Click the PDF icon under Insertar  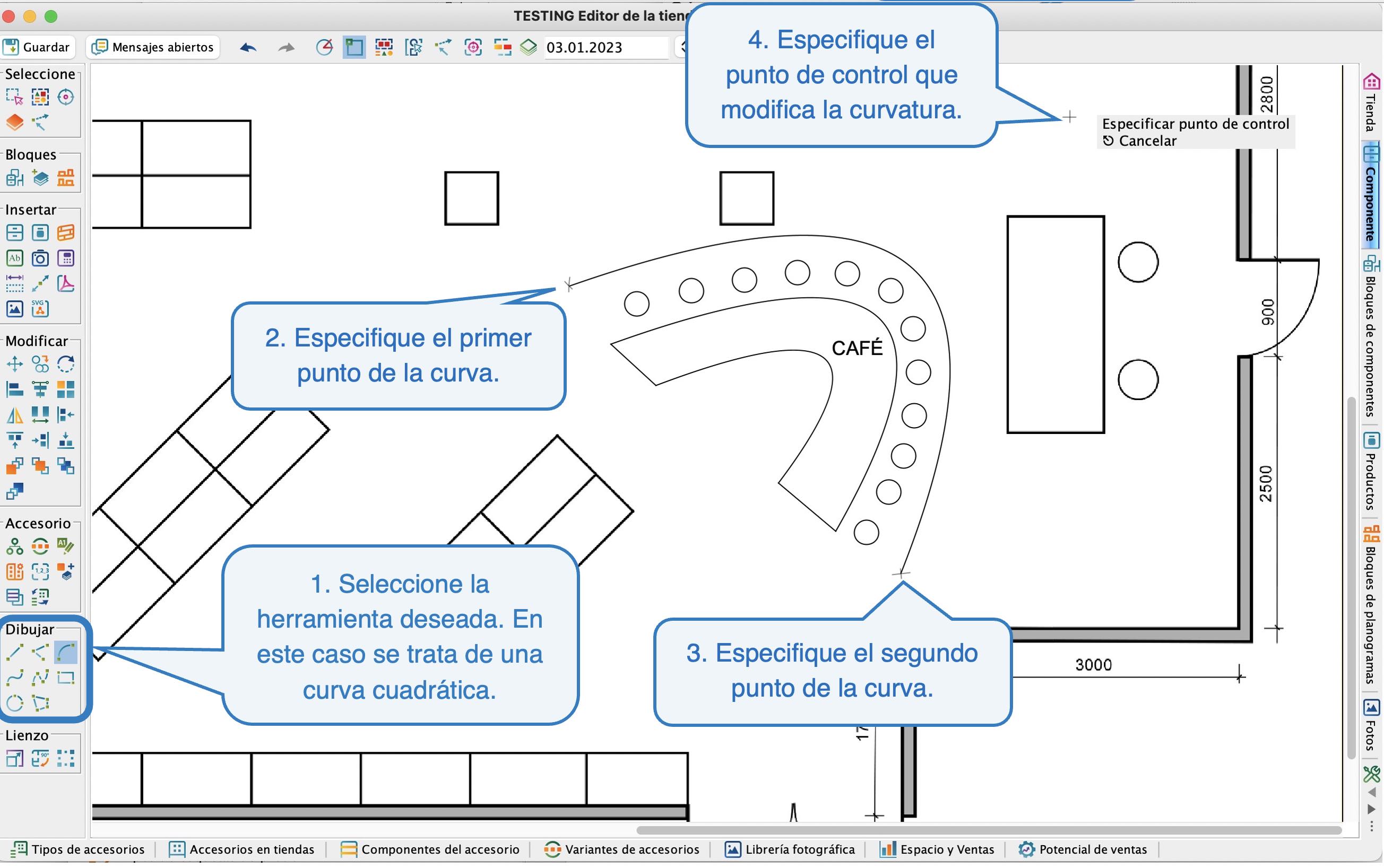66,284
